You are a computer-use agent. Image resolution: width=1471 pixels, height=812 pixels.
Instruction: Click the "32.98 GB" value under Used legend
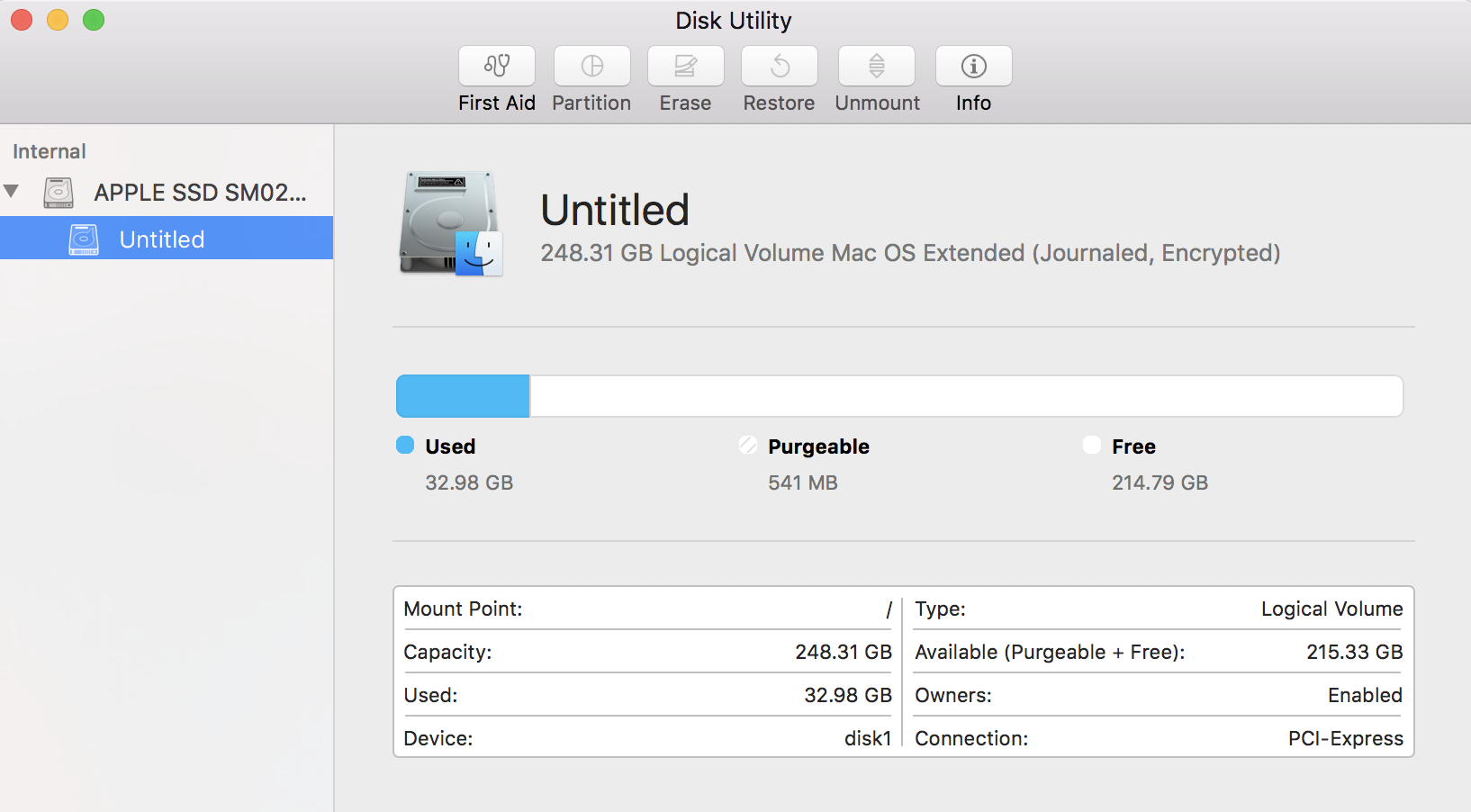tap(469, 483)
